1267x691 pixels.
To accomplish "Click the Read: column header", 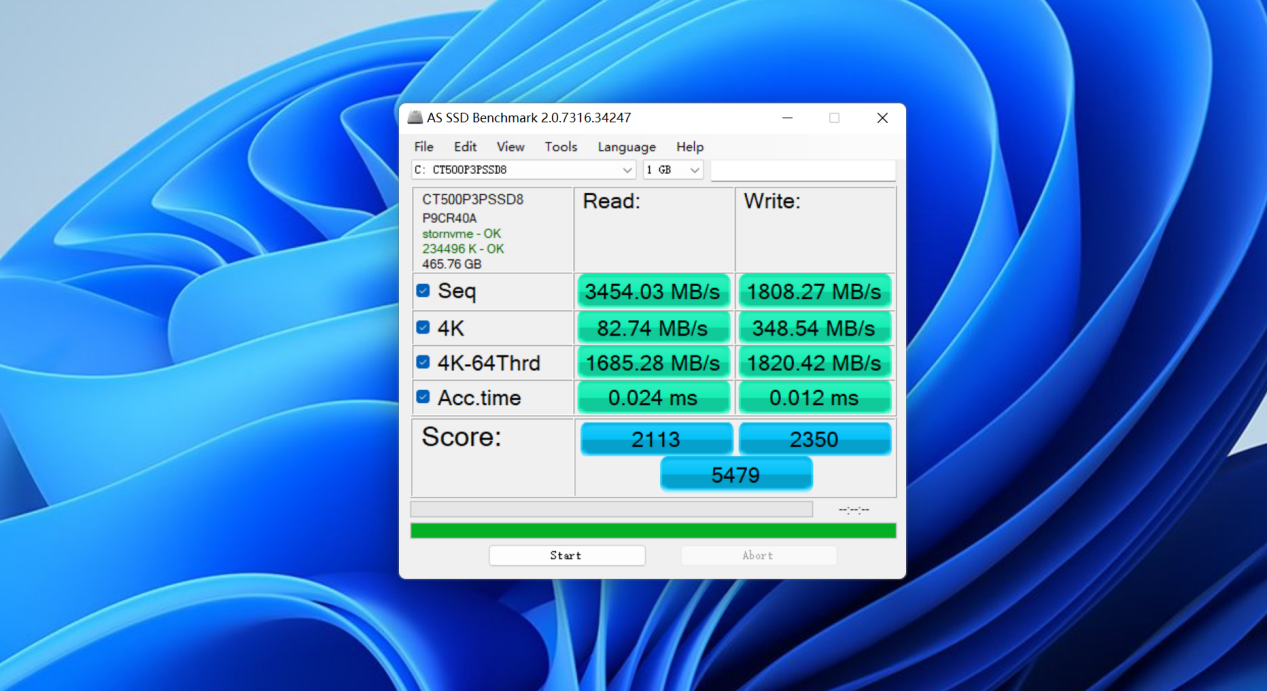I will (x=612, y=201).
